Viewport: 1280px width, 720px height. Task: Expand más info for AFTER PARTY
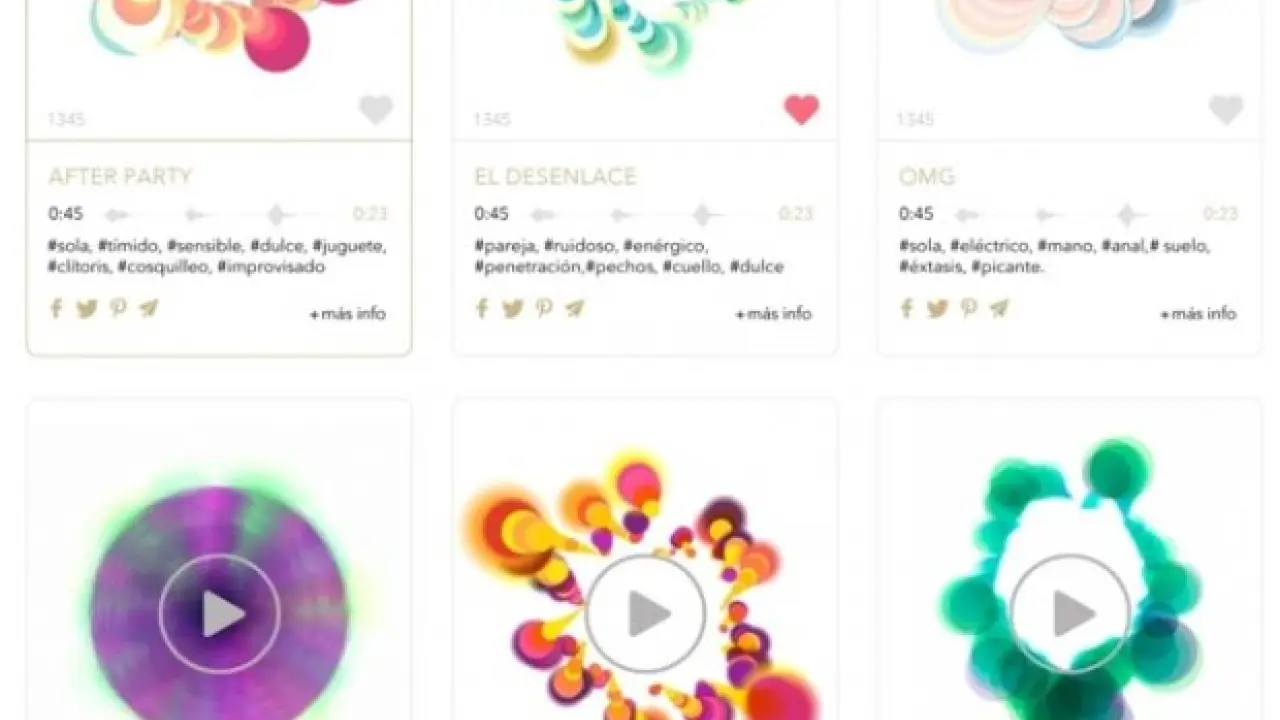click(348, 314)
